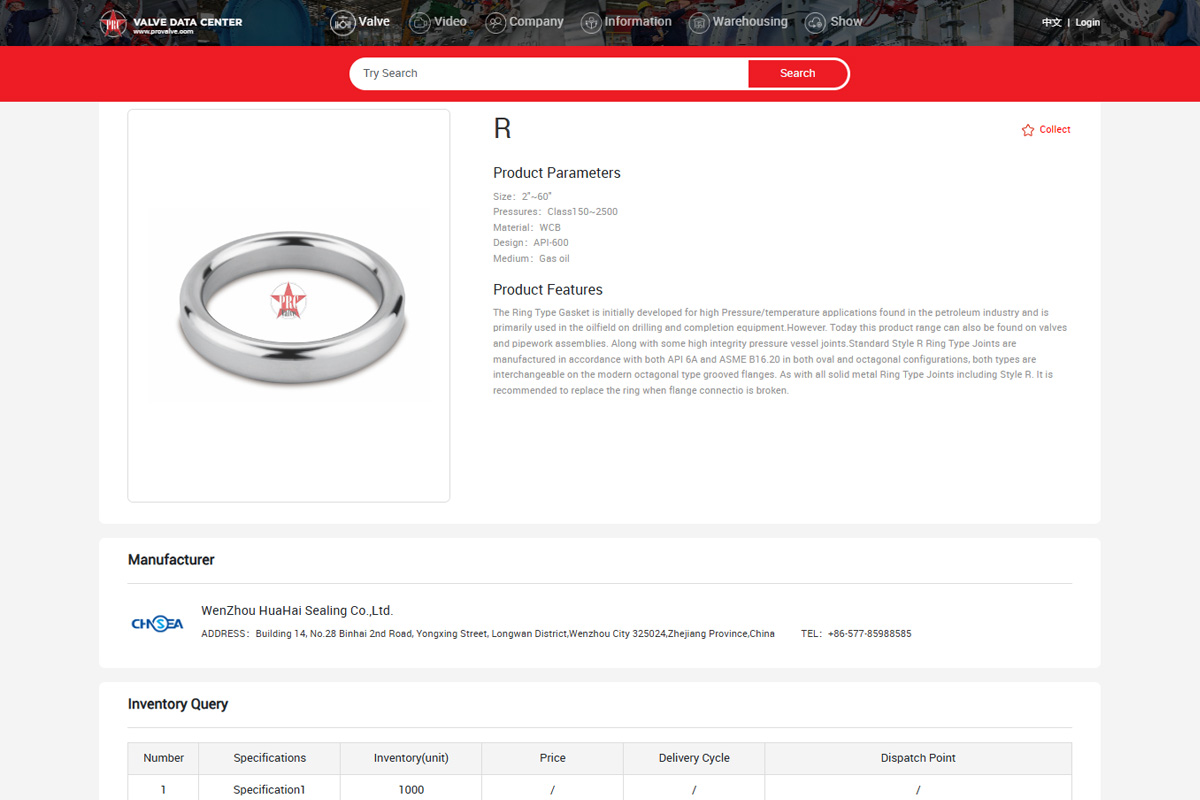The width and height of the screenshot is (1200, 800).
Task: Go to the Warehousing menu item
Action: [750, 21]
